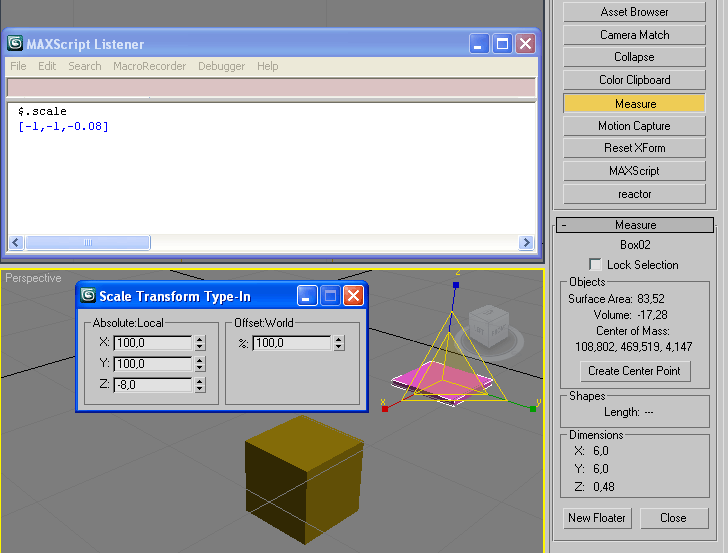This screenshot has height=553, width=728.
Task: Open the Color Clipboard utility
Action: pyautogui.click(x=634, y=80)
